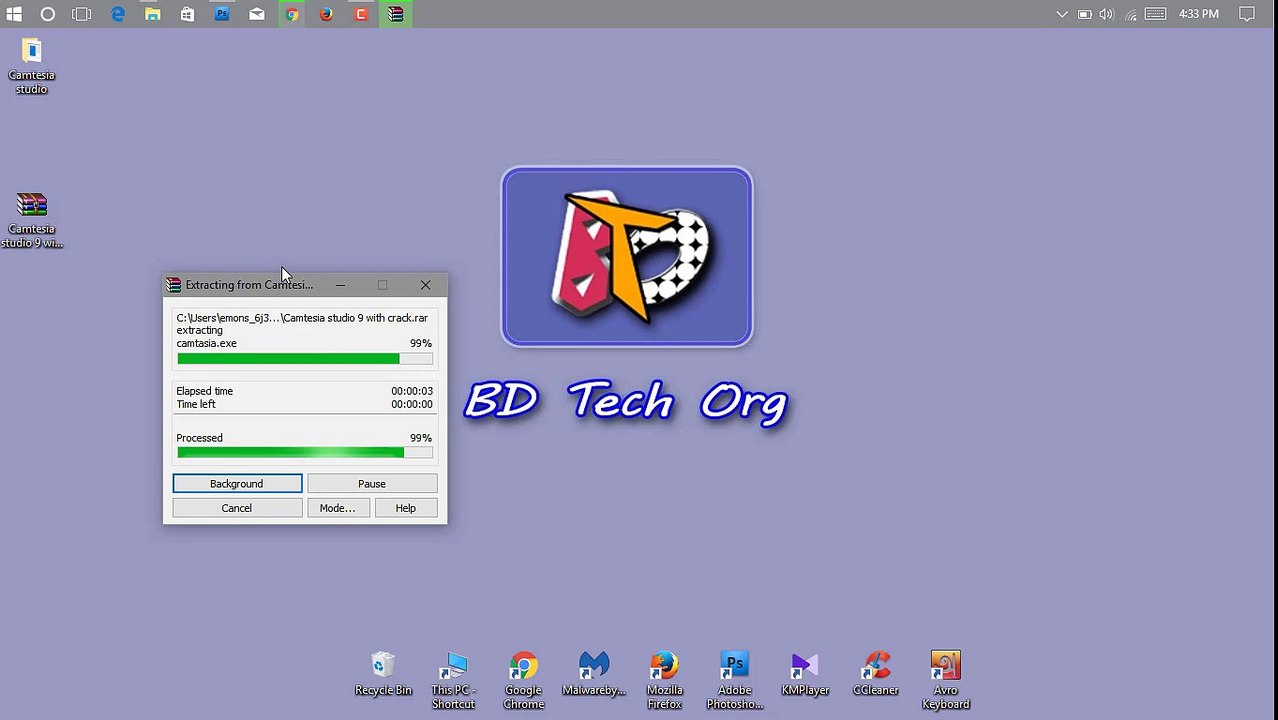The height and width of the screenshot is (720, 1278).
Task: Click the Processed total progress bar
Action: (305, 453)
